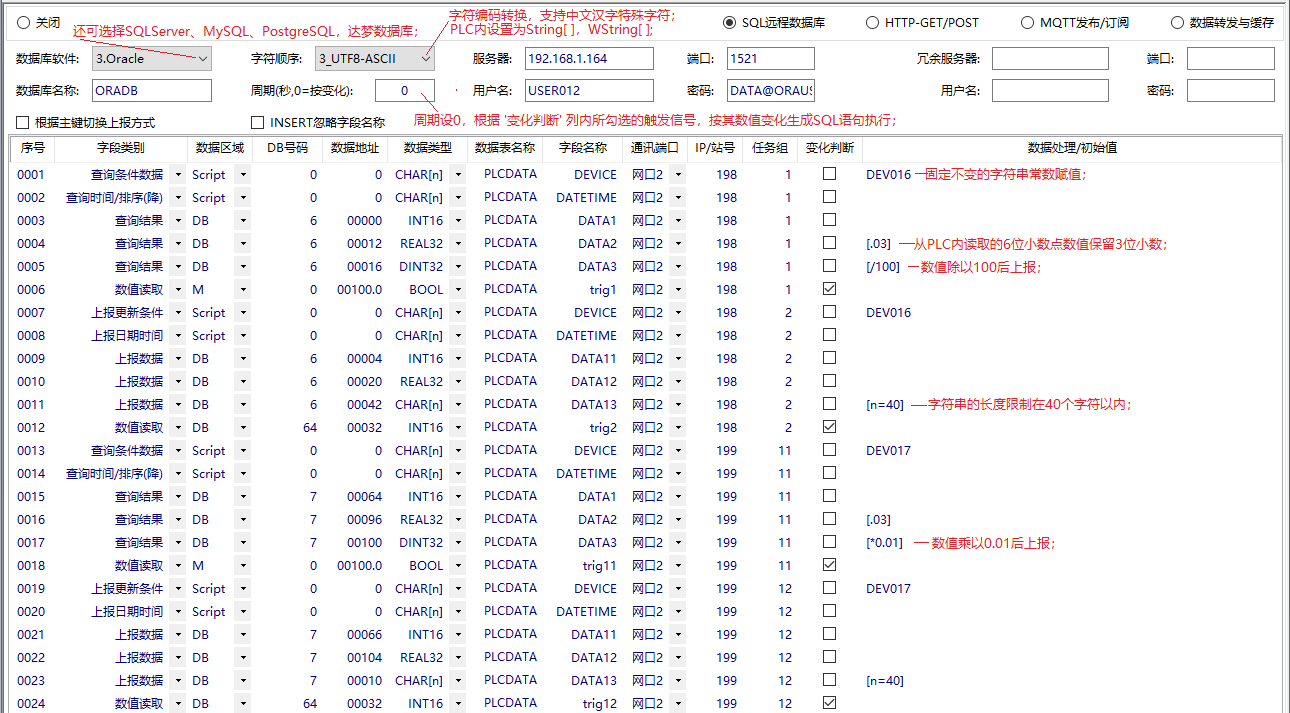Click the empty 冗余服务器 input field
Viewport: 1290px width, 713px height.
point(1049,59)
